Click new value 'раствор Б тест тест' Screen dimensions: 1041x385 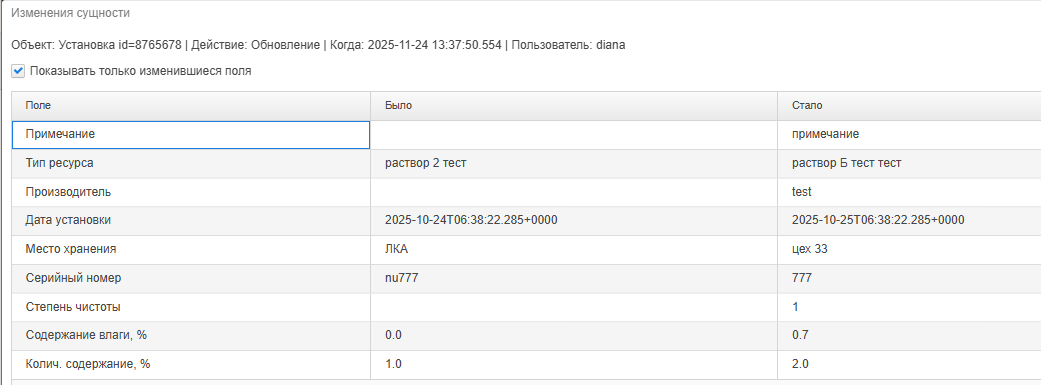click(846, 163)
